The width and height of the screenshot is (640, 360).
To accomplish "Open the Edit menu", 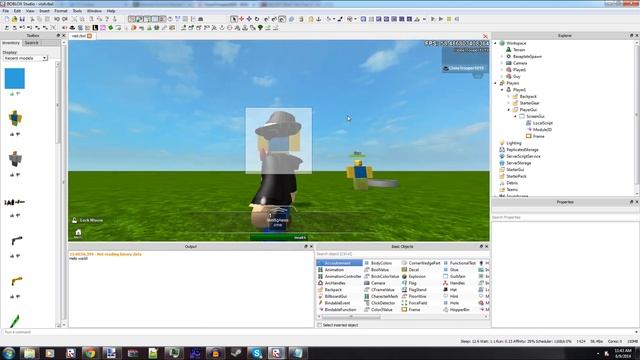I will tap(17, 11).
